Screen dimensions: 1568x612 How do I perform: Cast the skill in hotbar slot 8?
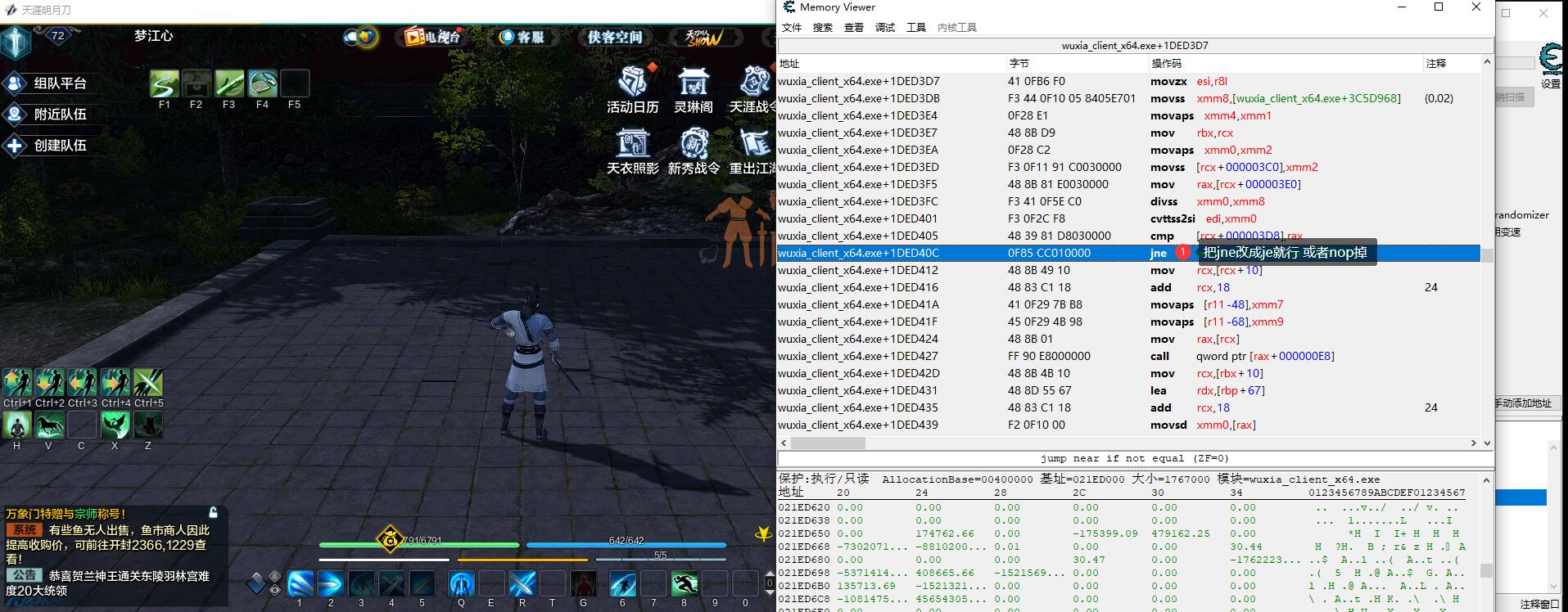685,583
